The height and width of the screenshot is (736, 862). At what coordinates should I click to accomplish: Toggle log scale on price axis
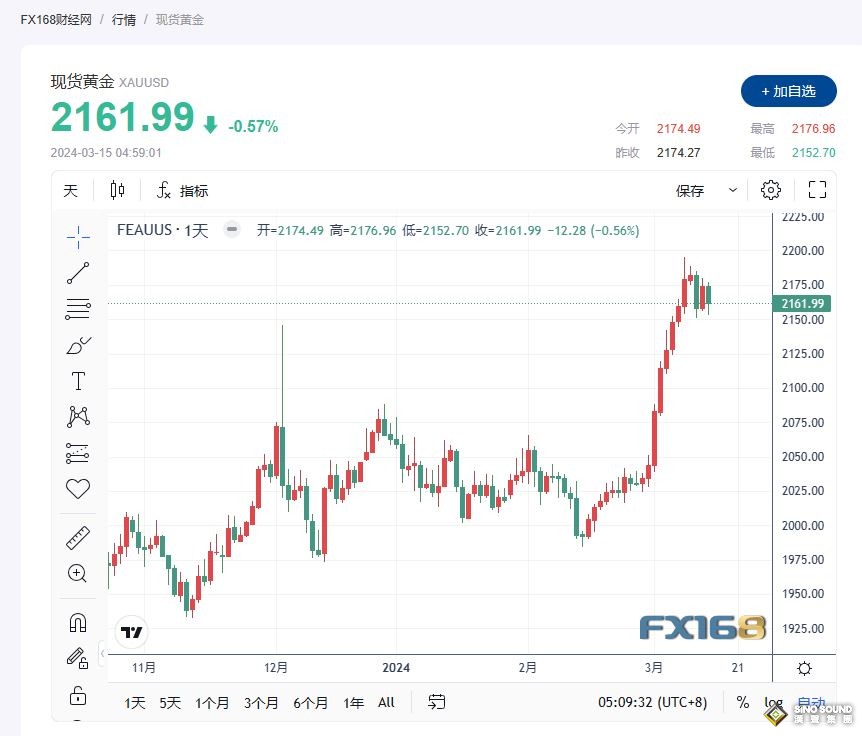[x=773, y=703]
